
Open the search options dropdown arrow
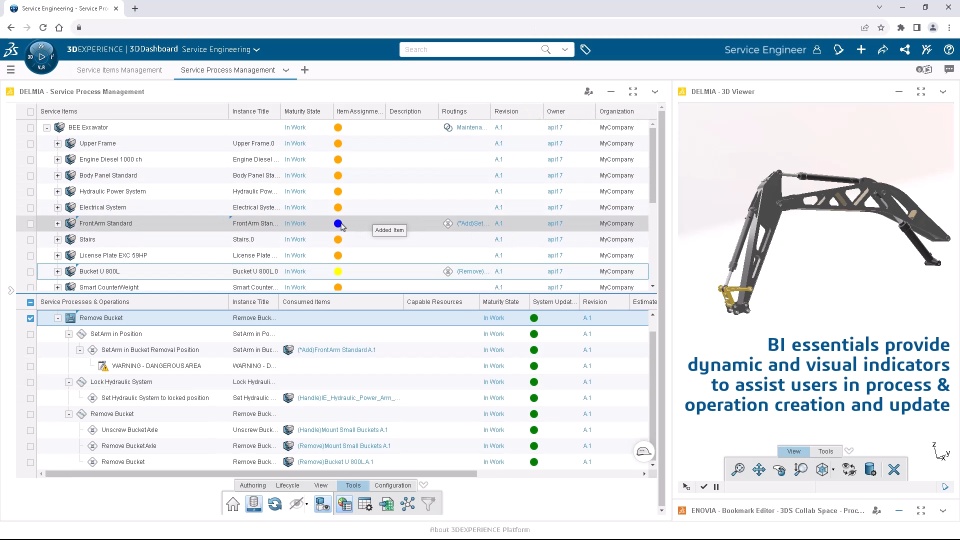coord(564,50)
